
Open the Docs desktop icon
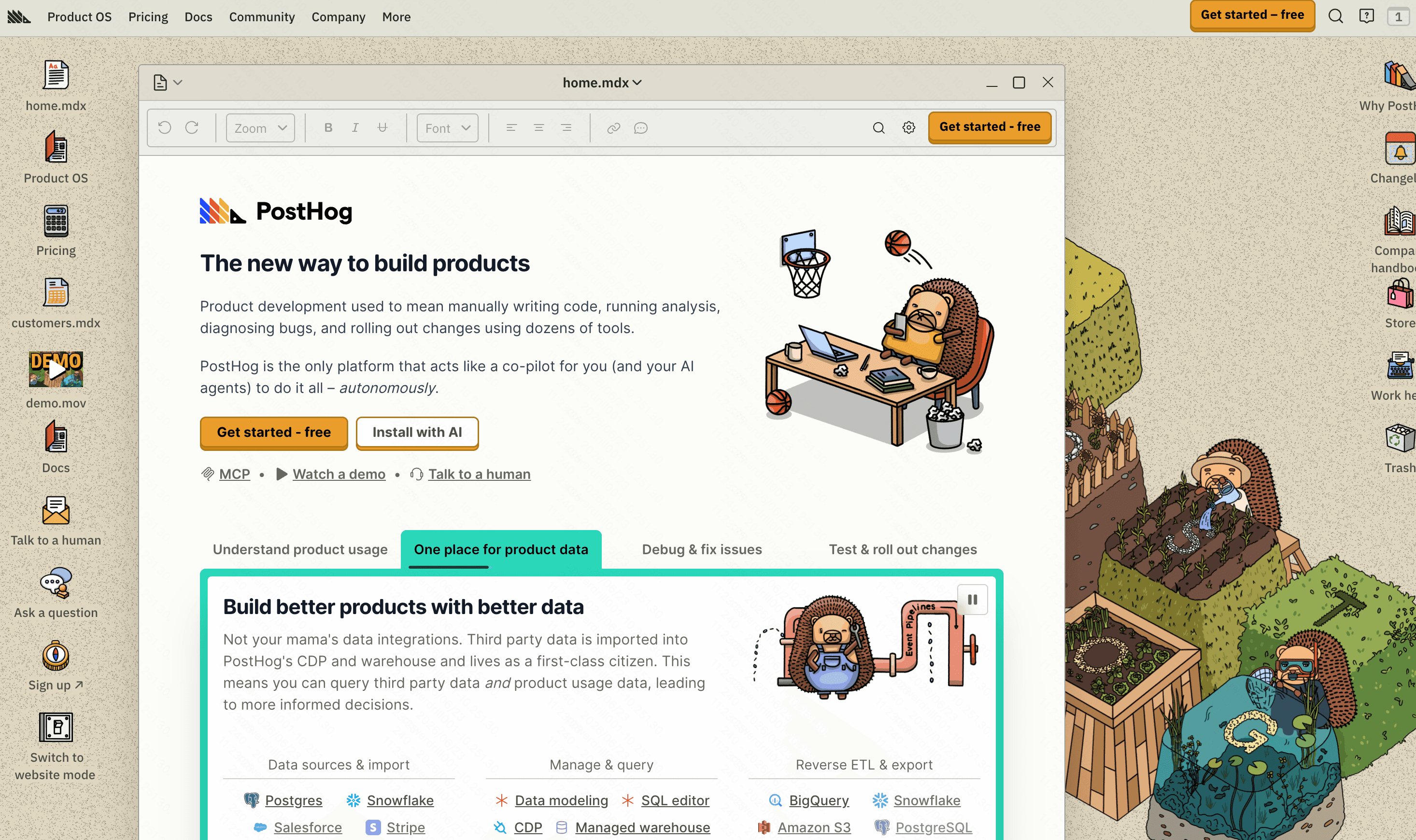point(56,437)
